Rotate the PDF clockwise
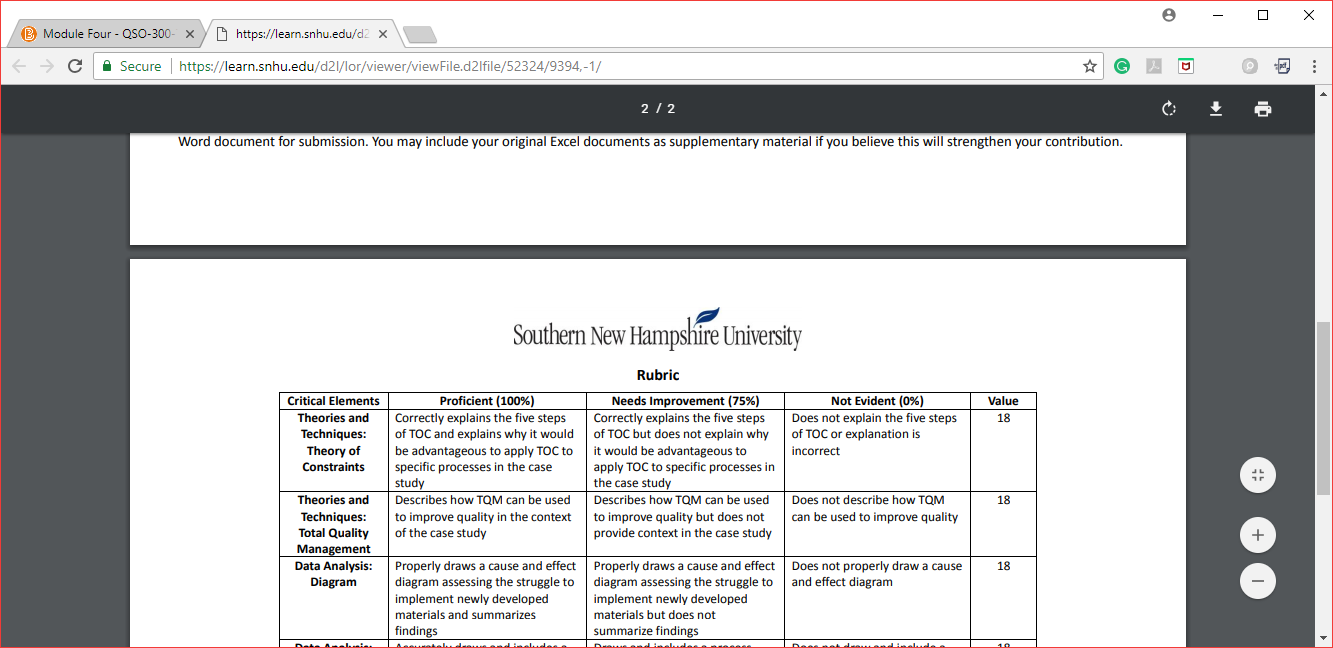Screen dimensions: 1333x648 pos(1169,109)
